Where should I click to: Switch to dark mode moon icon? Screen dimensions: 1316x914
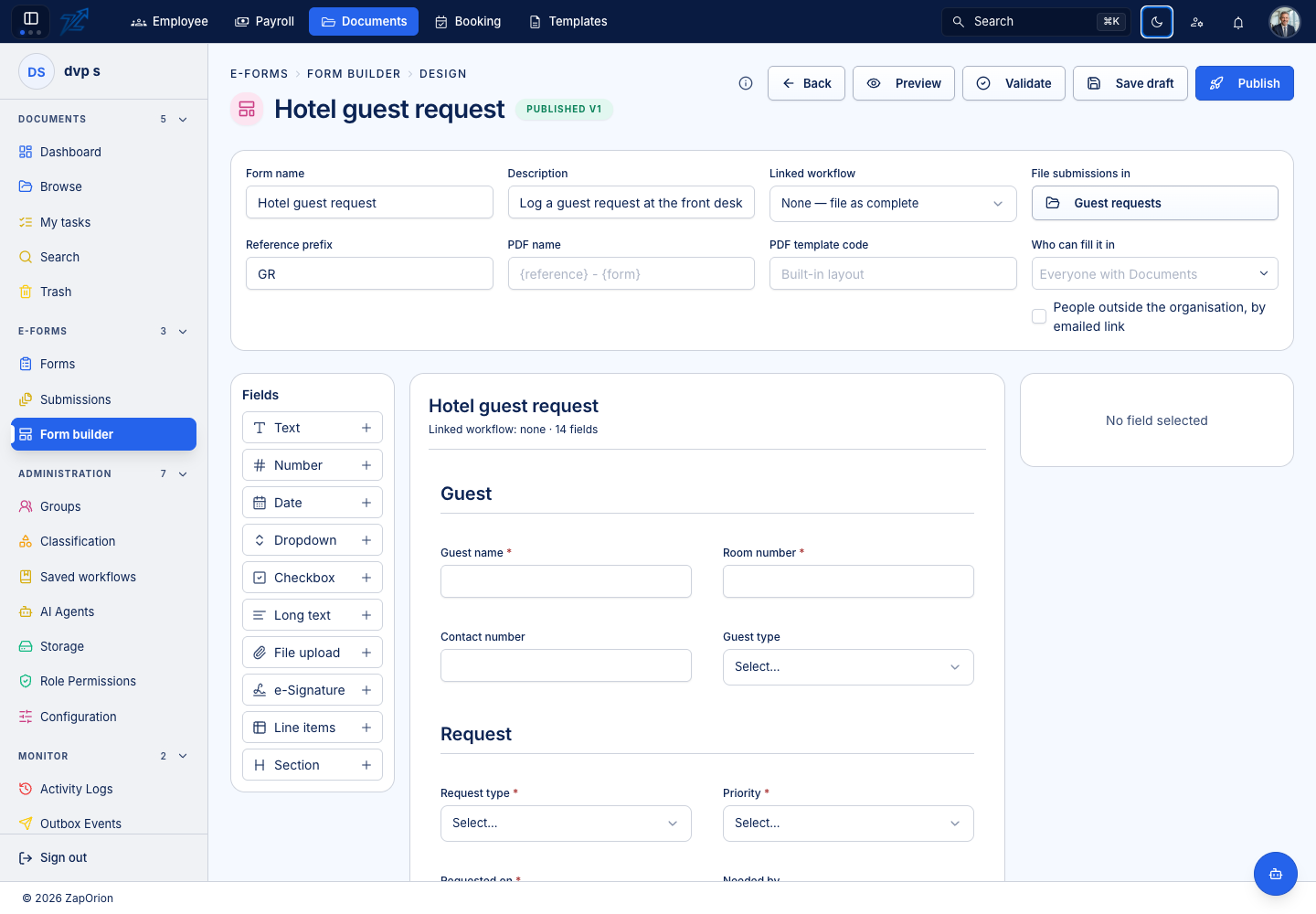[1157, 22]
